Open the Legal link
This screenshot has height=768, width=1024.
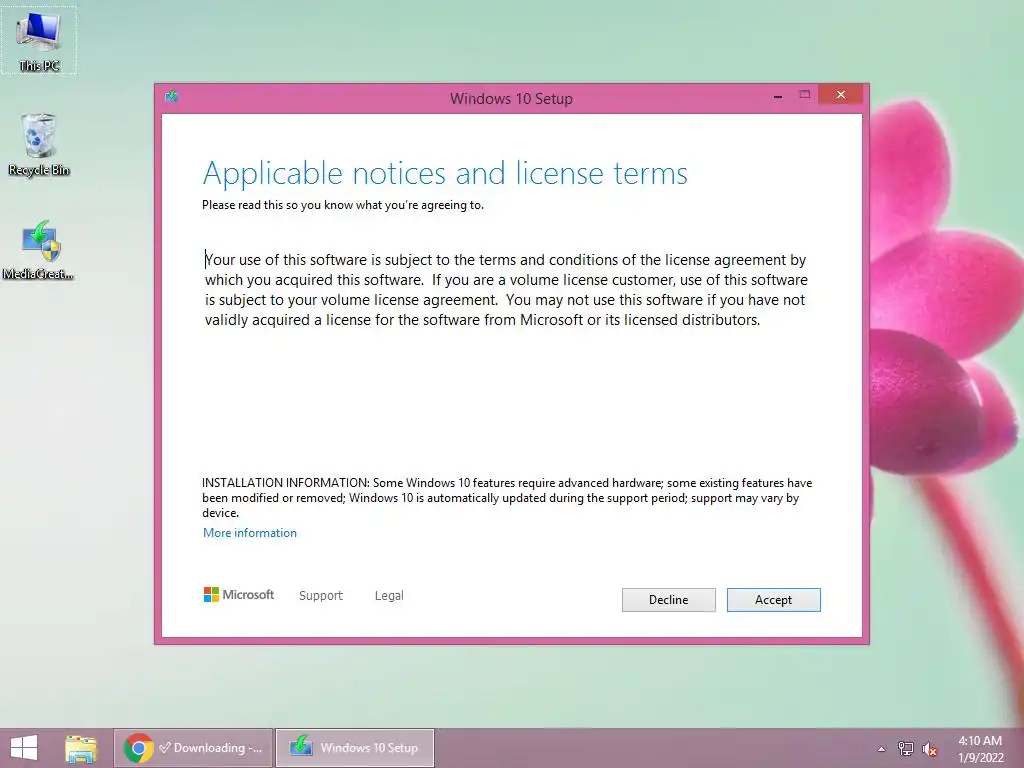tap(389, 596)
